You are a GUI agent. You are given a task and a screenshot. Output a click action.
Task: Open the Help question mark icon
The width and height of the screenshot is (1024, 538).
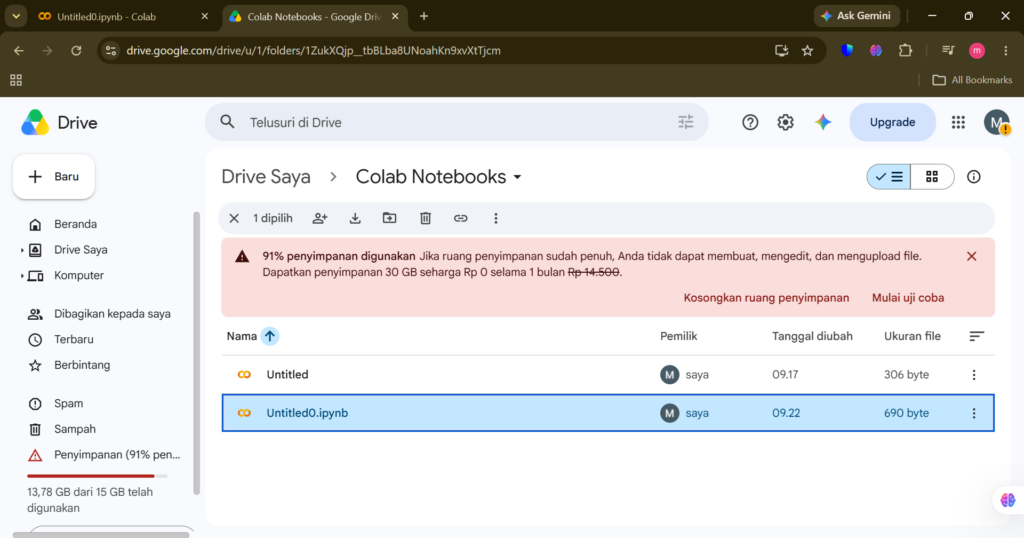coord(750,122)
